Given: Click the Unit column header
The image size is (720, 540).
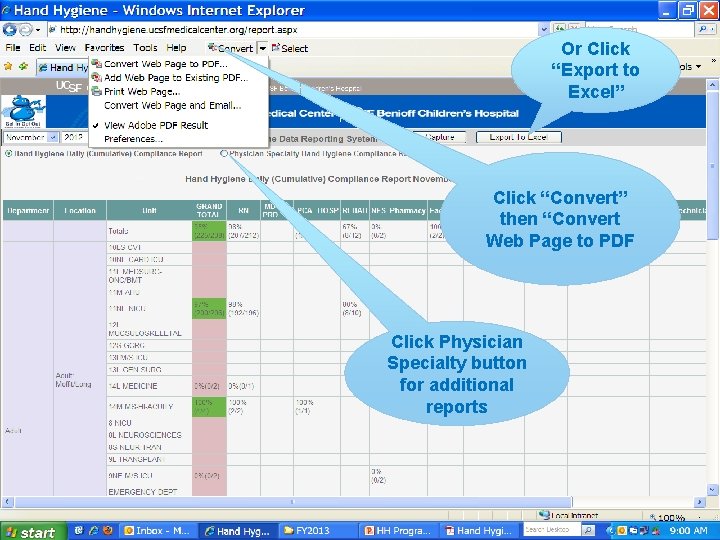Looking at the screenshot, I should click(x=149, y=211).
